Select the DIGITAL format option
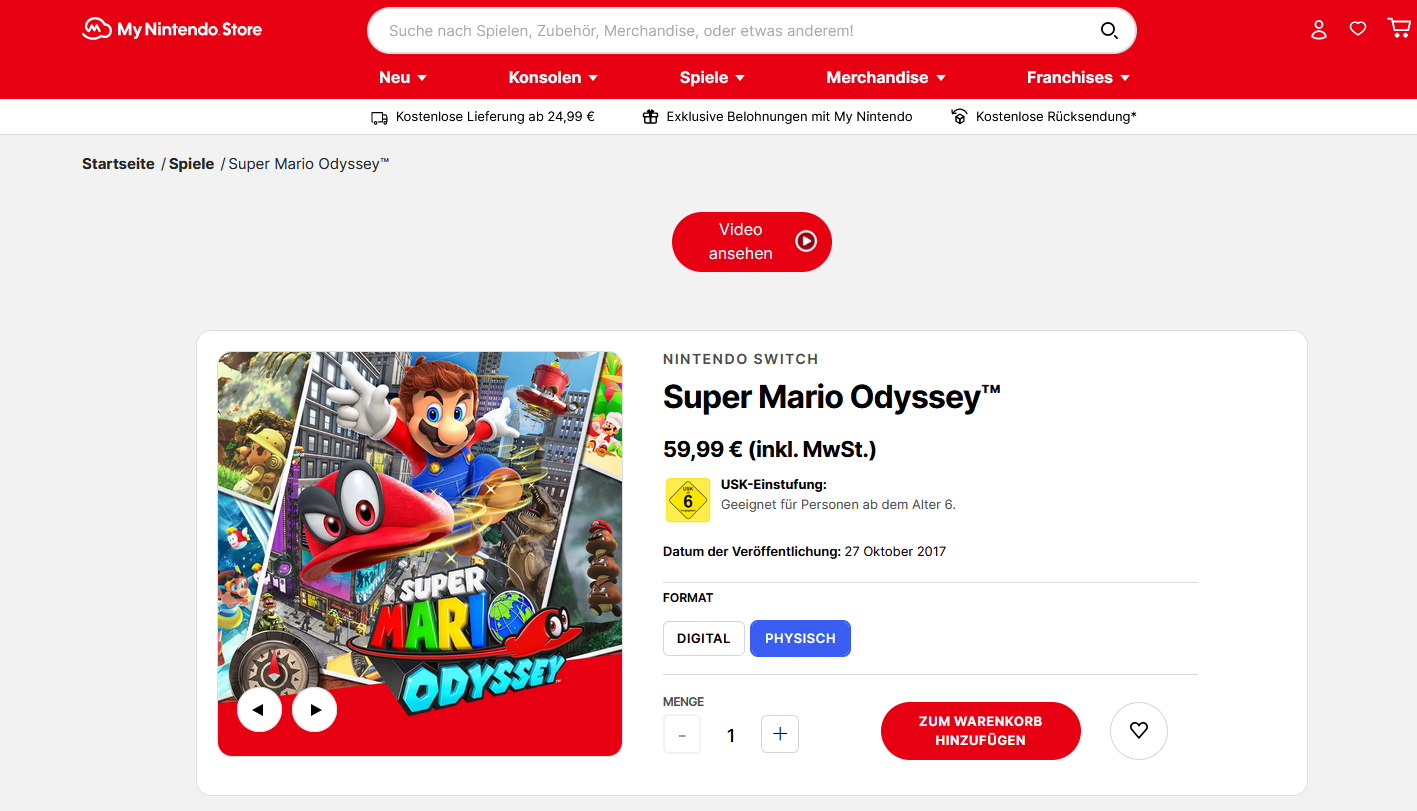 coord(704,638)
